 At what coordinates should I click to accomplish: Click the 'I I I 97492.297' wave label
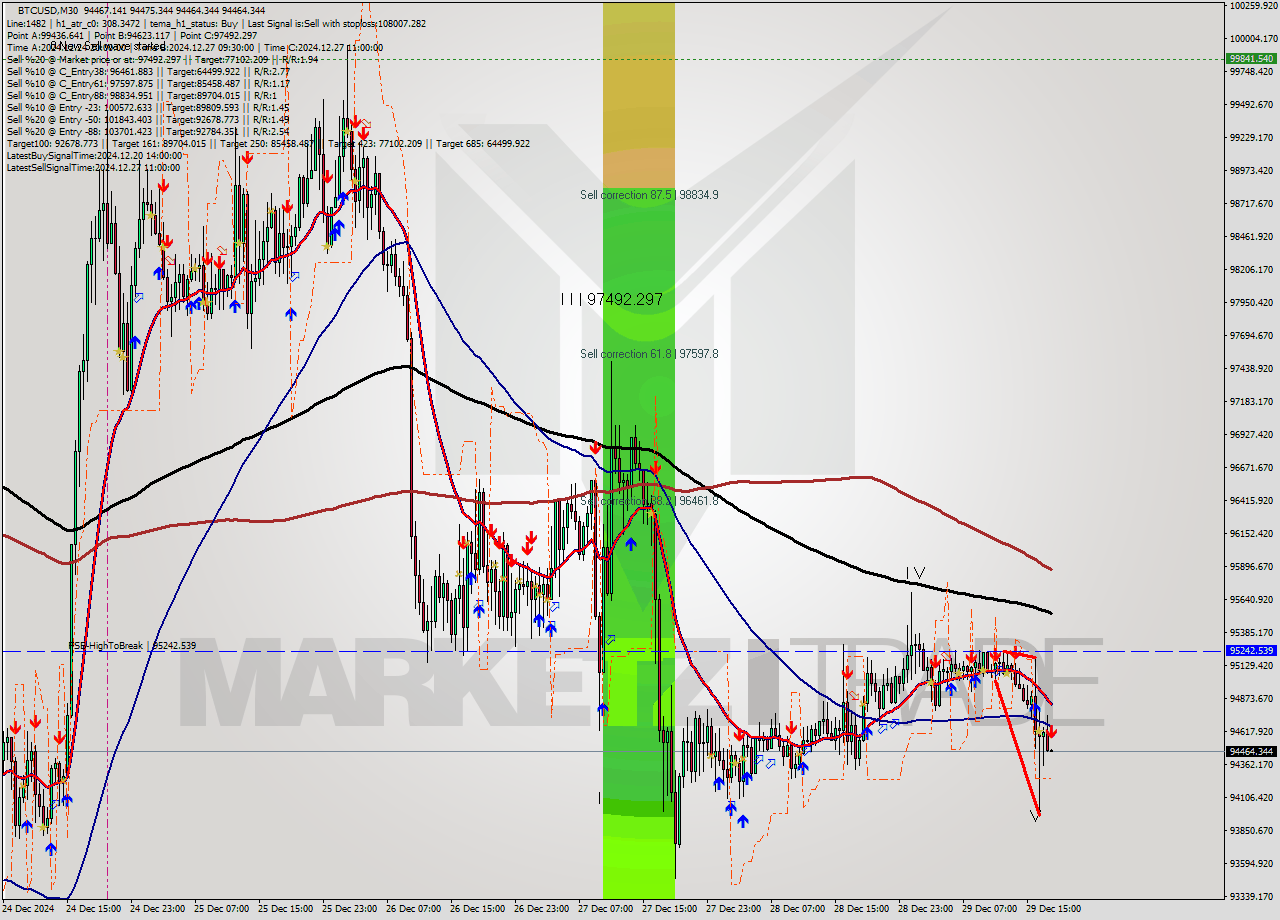click(611, 299)
